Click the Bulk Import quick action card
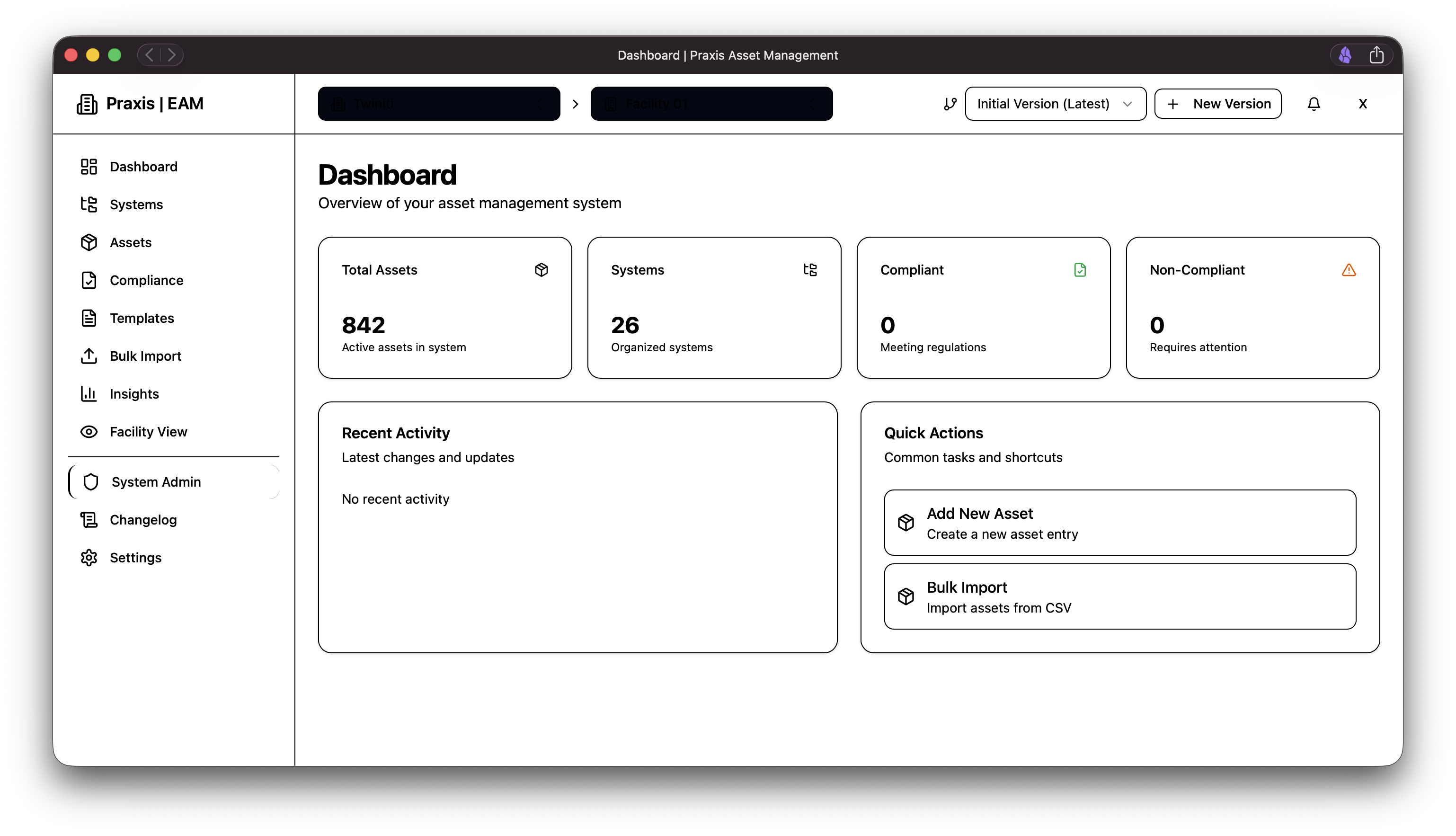The width and height of the screenshot is (1456, 836). point(1119,596)
